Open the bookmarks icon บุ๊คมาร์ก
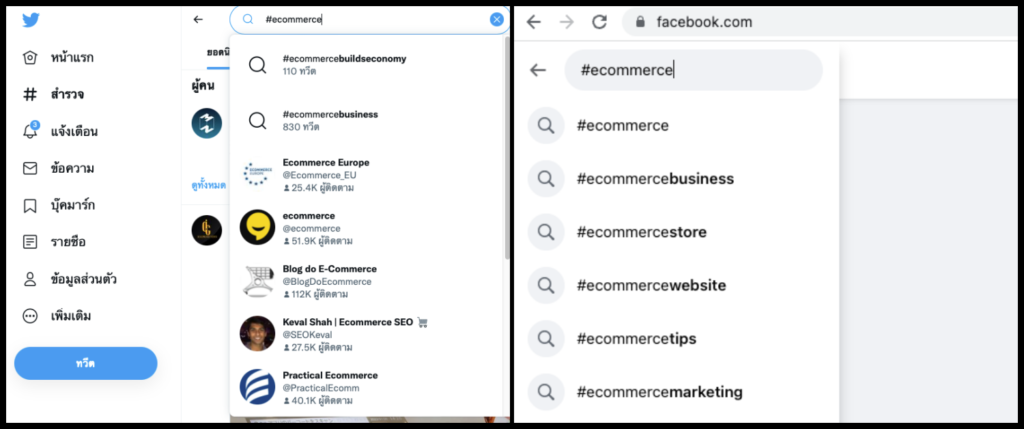The image size is (1024, 429). click(30, 205)
